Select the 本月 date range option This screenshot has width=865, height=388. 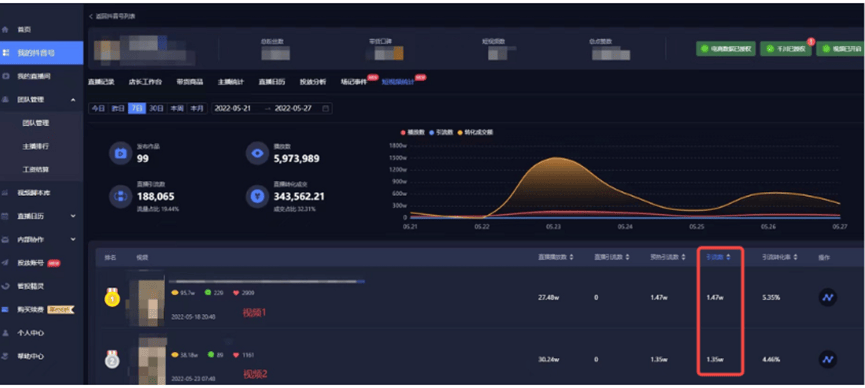(x=197, y=109)
